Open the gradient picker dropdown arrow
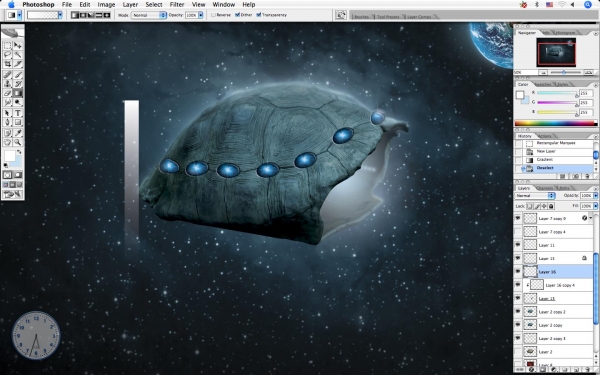This screenshot has height=375, width=600. pyautogui.click(x=60, y=15)
